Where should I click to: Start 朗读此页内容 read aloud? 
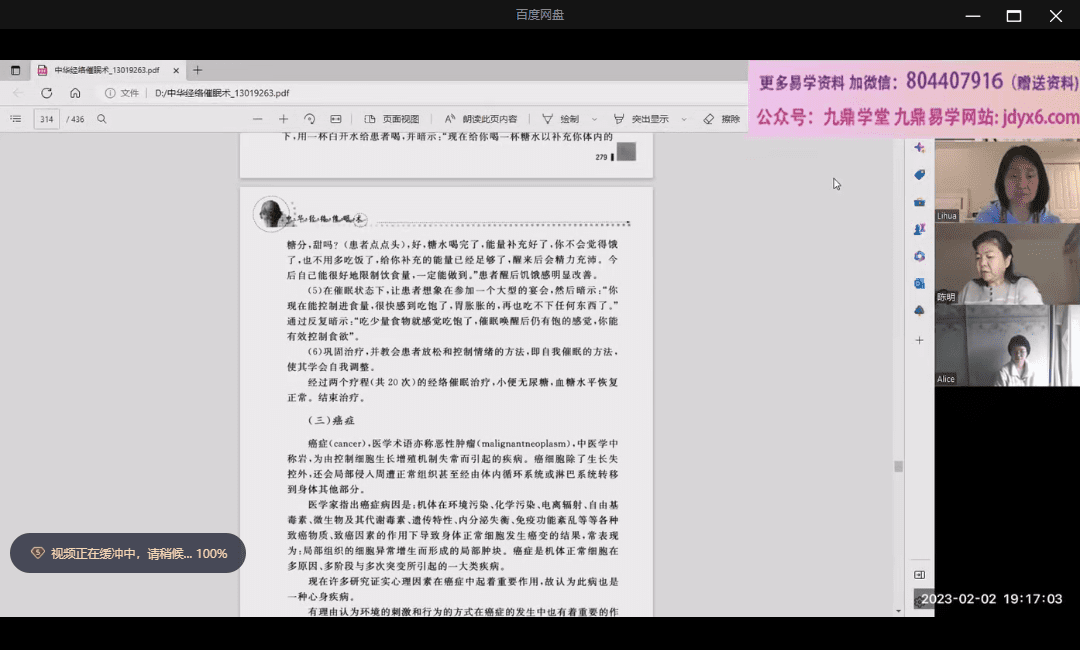click(x=481, y=119)
